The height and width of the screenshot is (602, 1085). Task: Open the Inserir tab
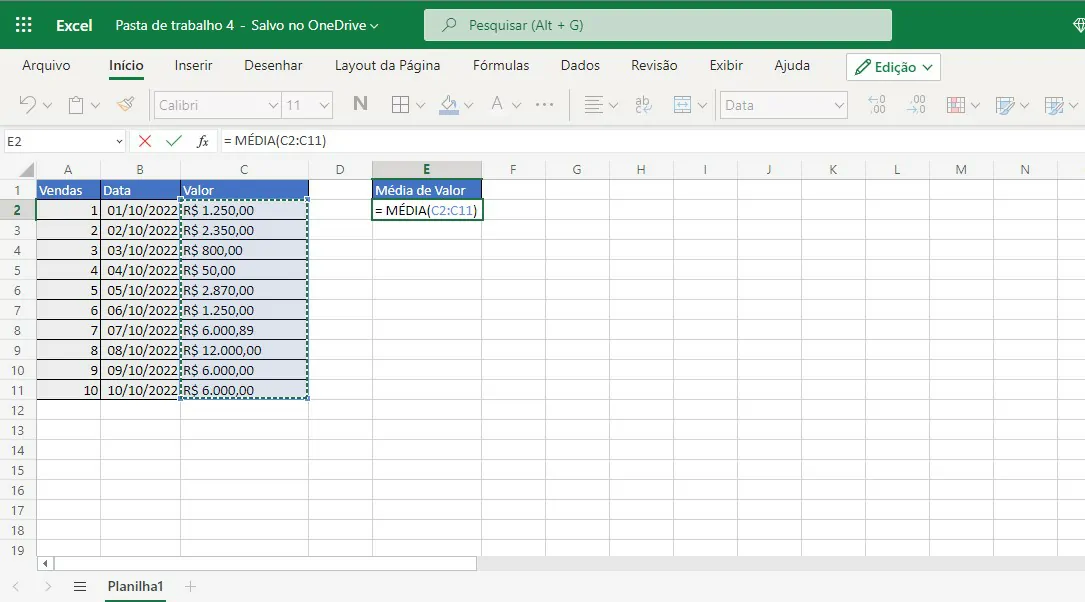(193, 65)
